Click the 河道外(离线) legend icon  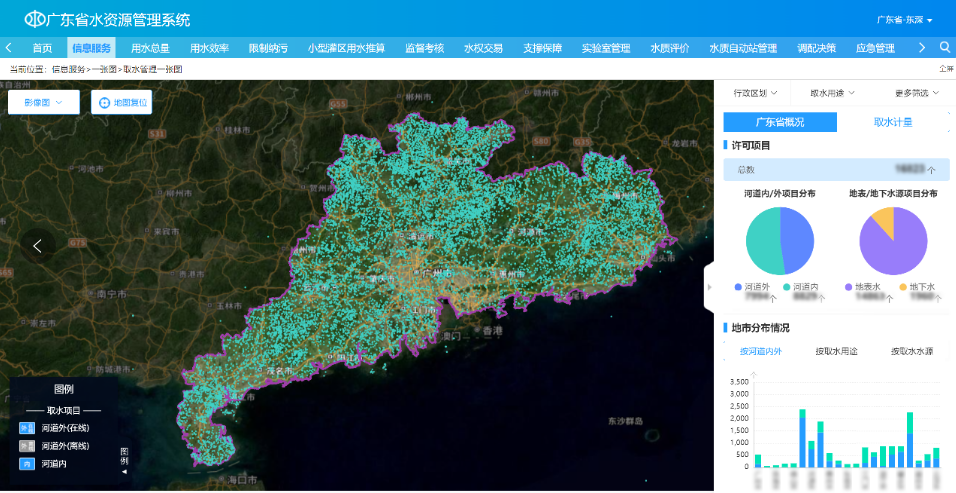[x=27, y=446]
